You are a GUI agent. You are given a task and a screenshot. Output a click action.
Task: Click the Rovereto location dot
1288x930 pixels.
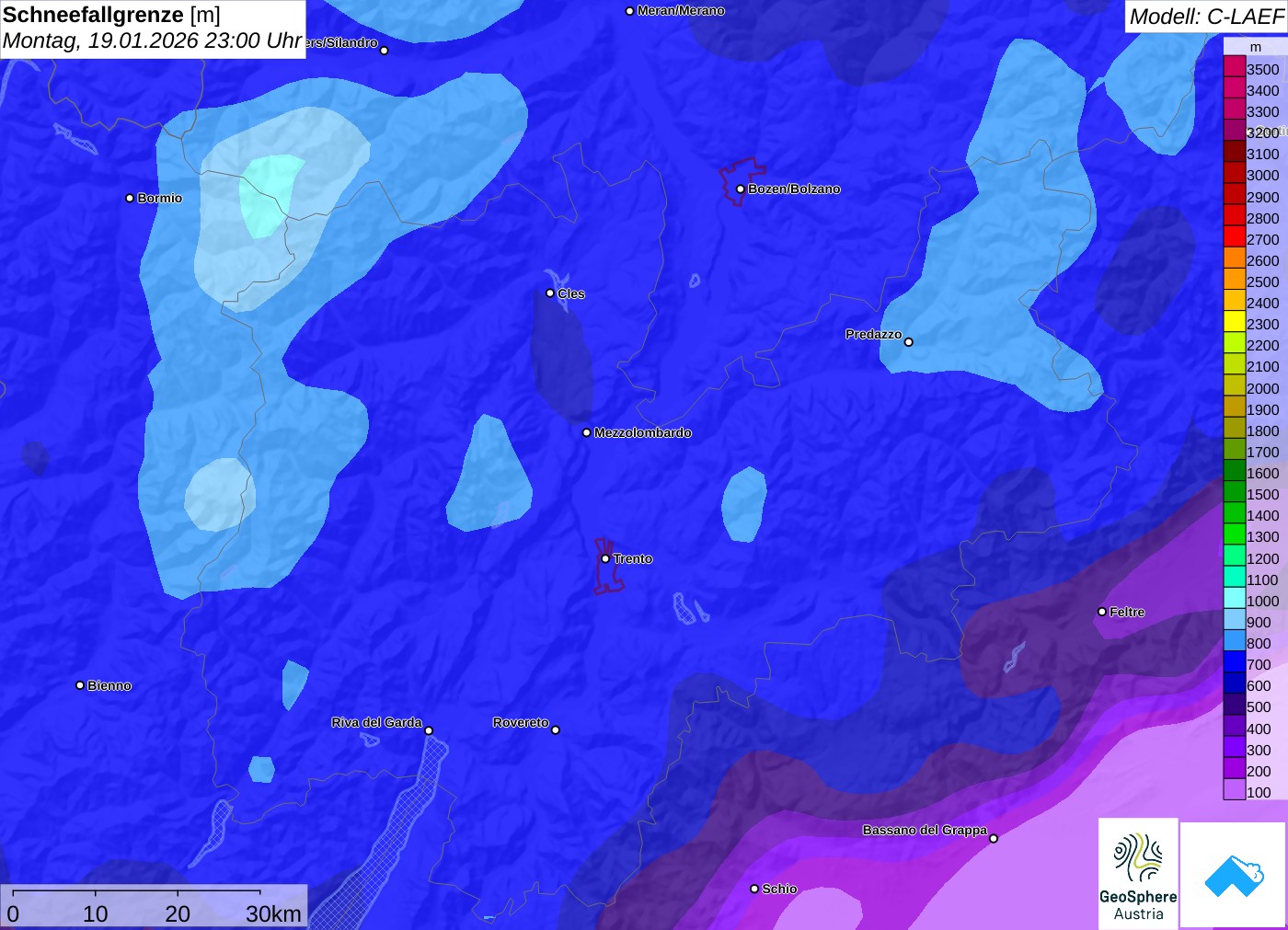coord(555,730)
